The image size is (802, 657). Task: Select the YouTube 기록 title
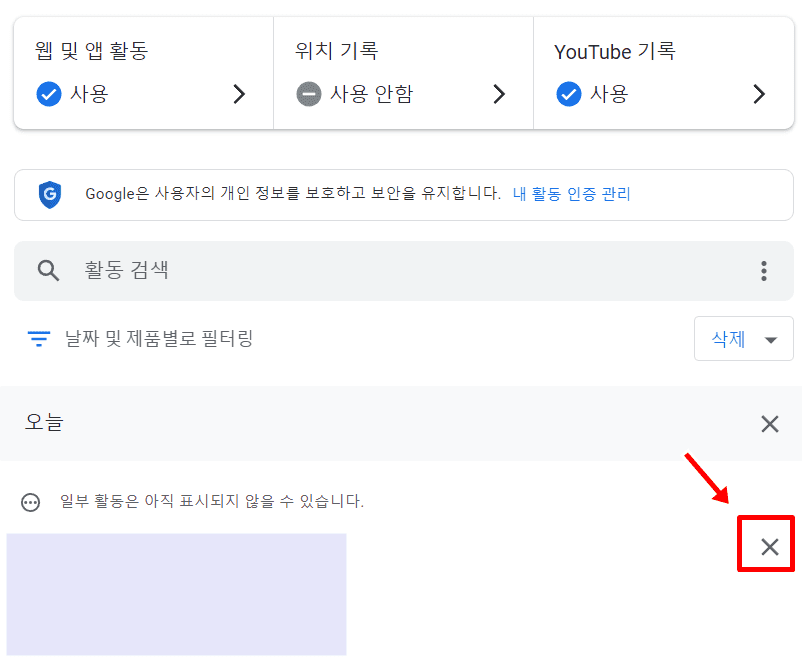pos(615,51)
